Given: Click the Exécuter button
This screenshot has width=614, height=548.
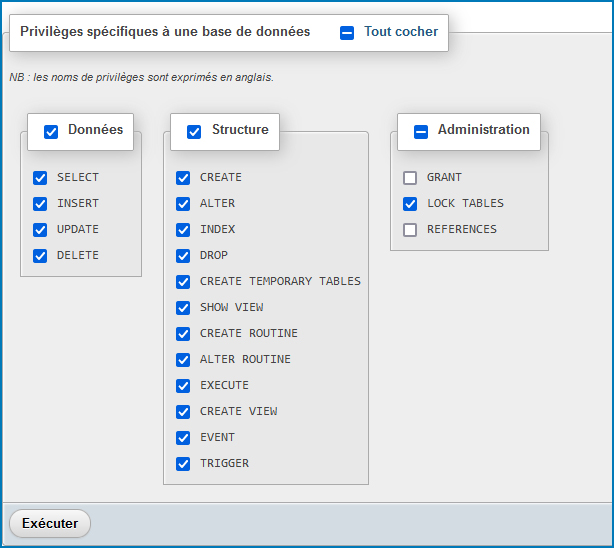Looking at the screenshot, I should pyautogui.click(x=50, y=523).
